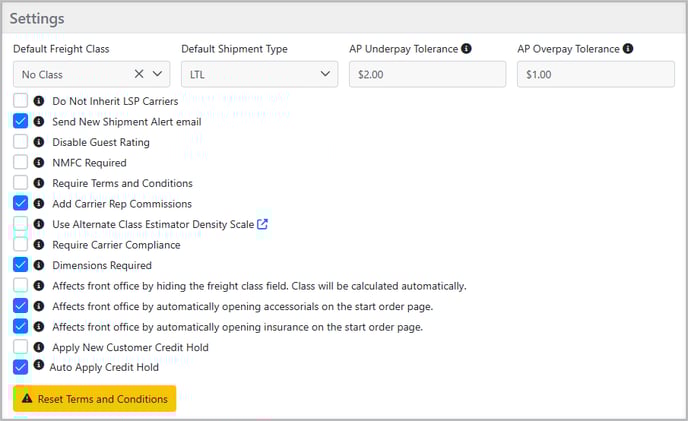Viewport: 688px width, 421px height.
Task: Clear the No Class freight selection
Action: click(139, 74)
